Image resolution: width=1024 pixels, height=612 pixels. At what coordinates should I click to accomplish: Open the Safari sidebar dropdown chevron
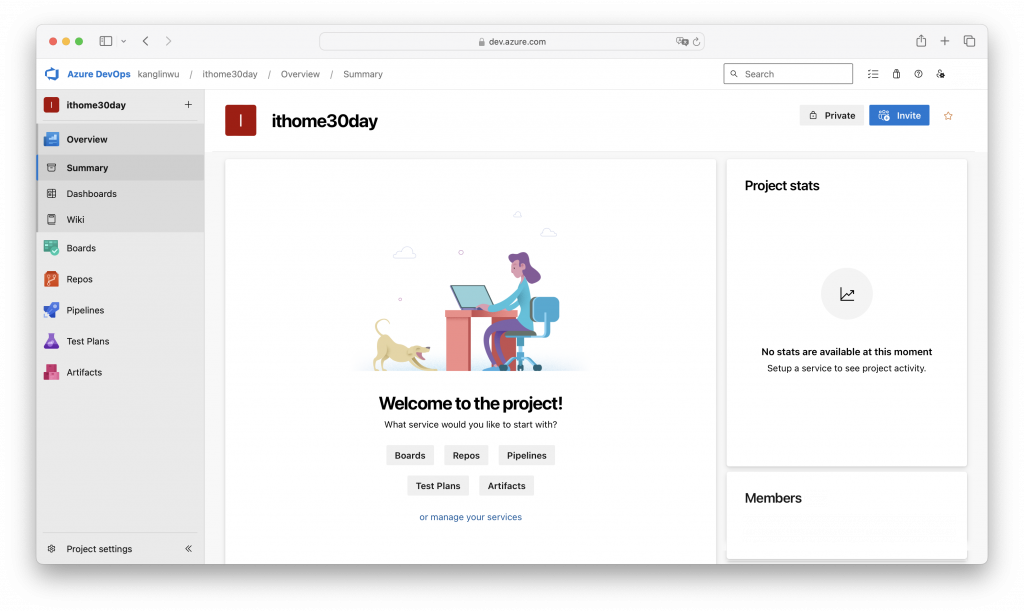pos(123,41)
